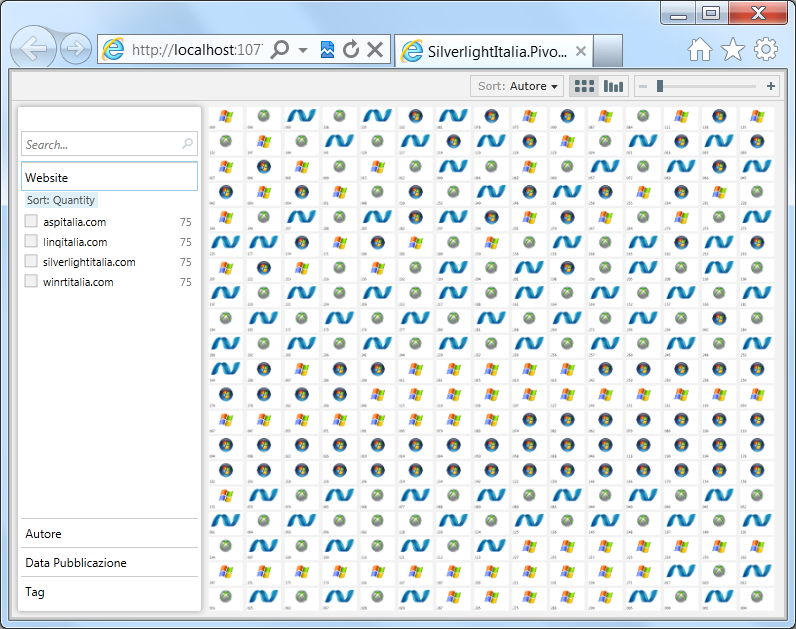
Task: Switch to grid view layout icon
Action: (x=584, y=86)
